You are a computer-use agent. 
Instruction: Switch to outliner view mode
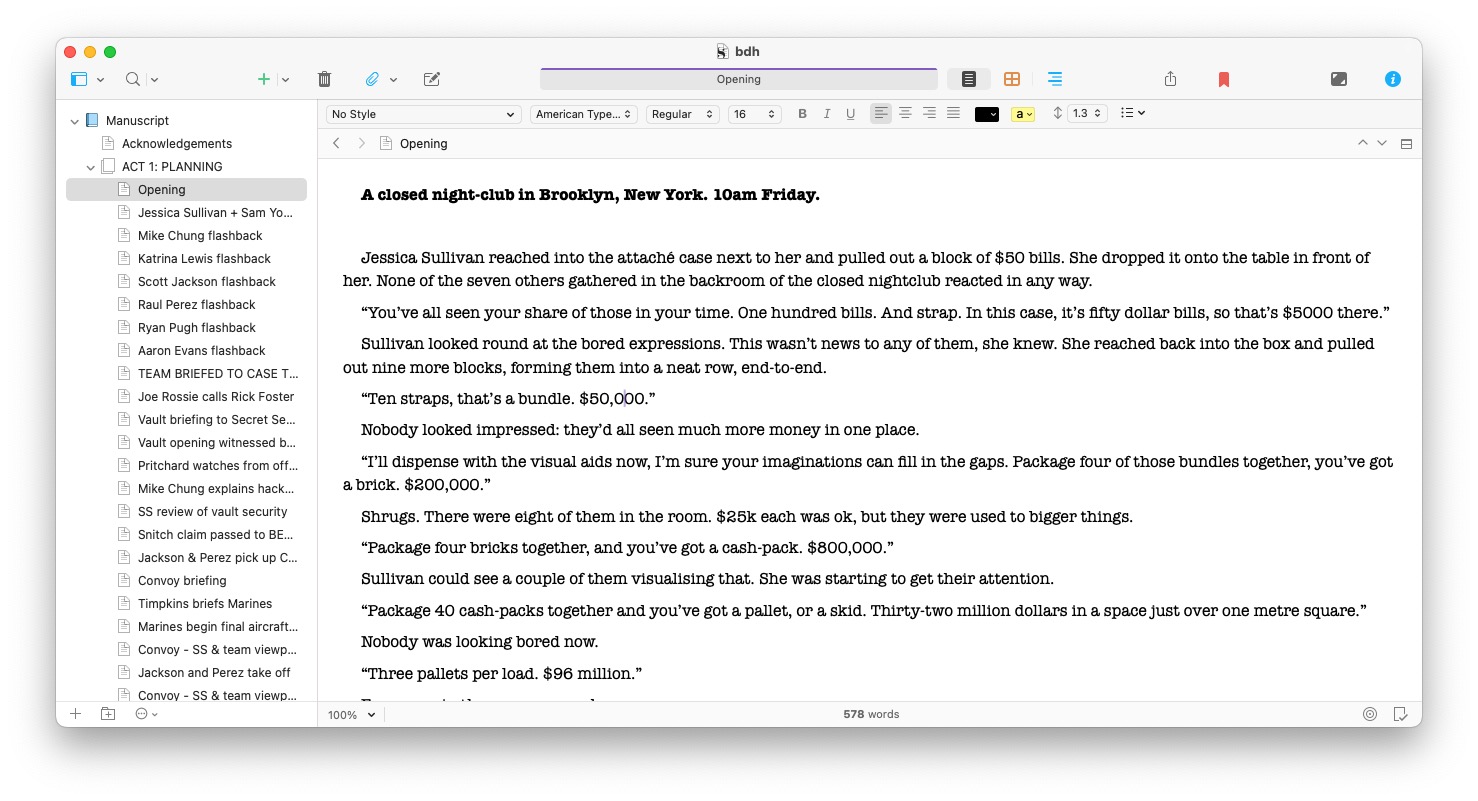pos(1055,79)
